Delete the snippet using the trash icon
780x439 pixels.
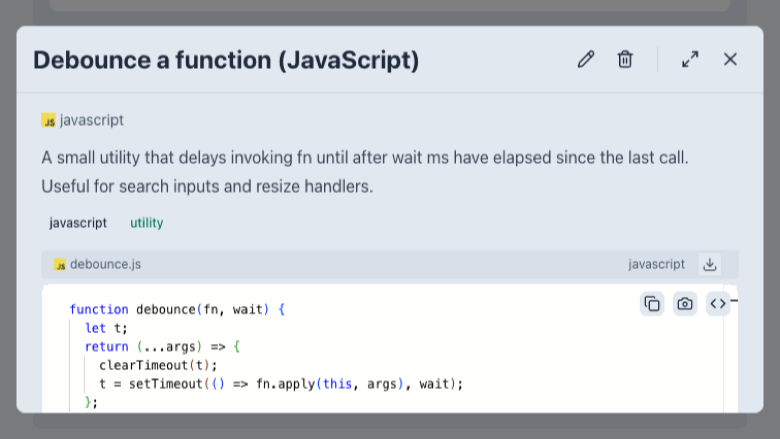[x=625, y=59]
